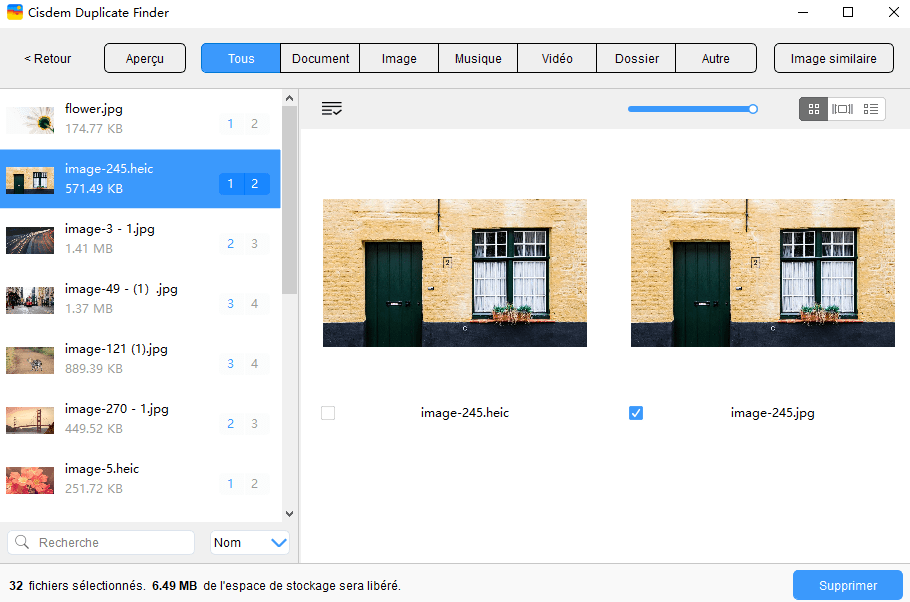
Task: Adjust the thumbnail size slider handle
Action: (753, 109)
